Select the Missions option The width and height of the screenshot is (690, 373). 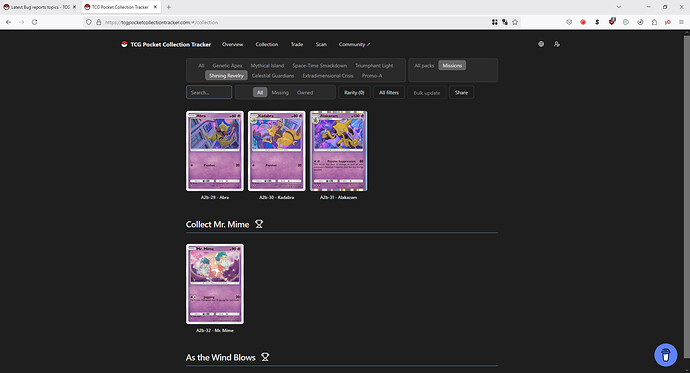pos(452,66)
